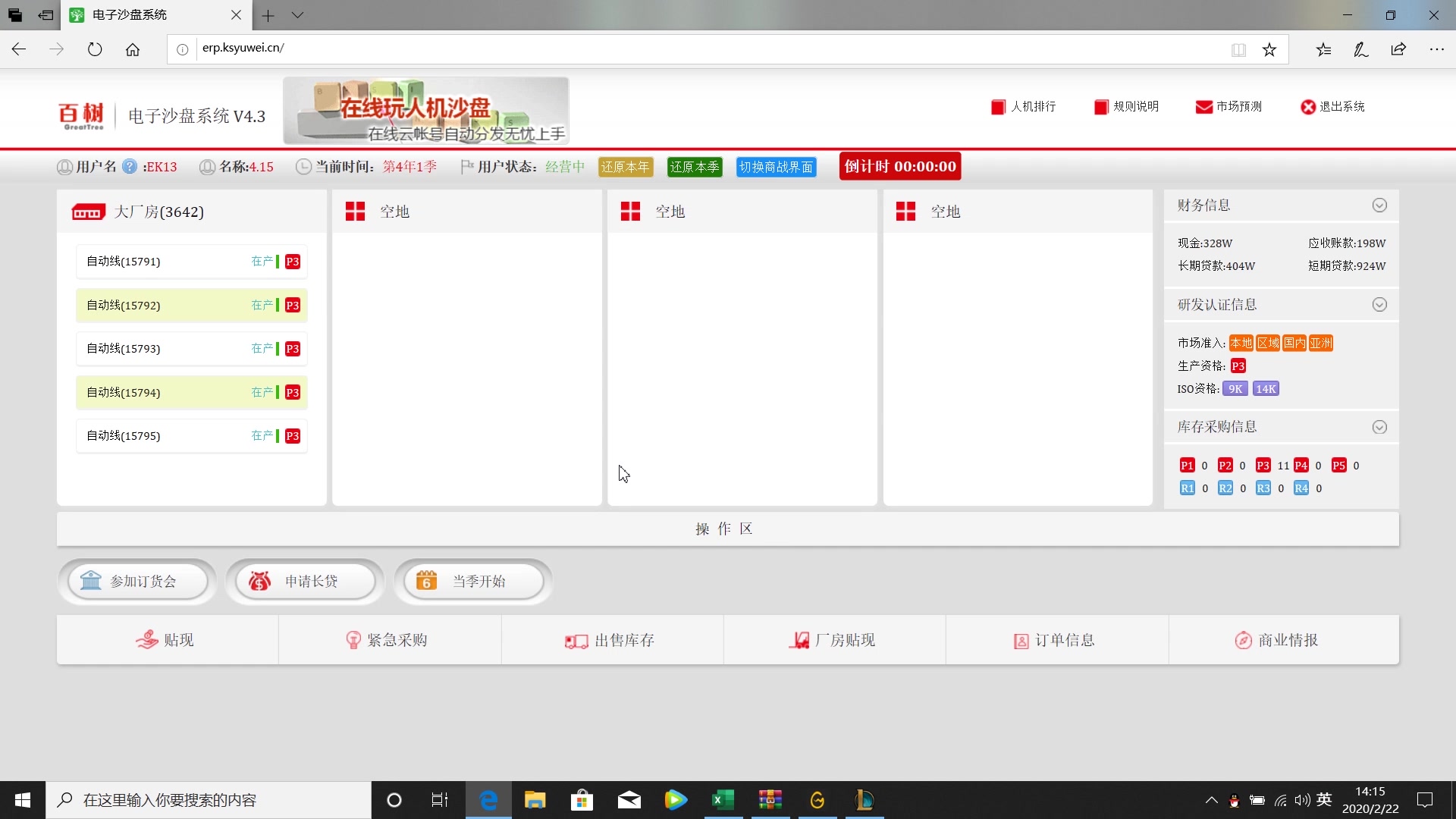Click the R1 material badge

click(x=1187, y=488)
